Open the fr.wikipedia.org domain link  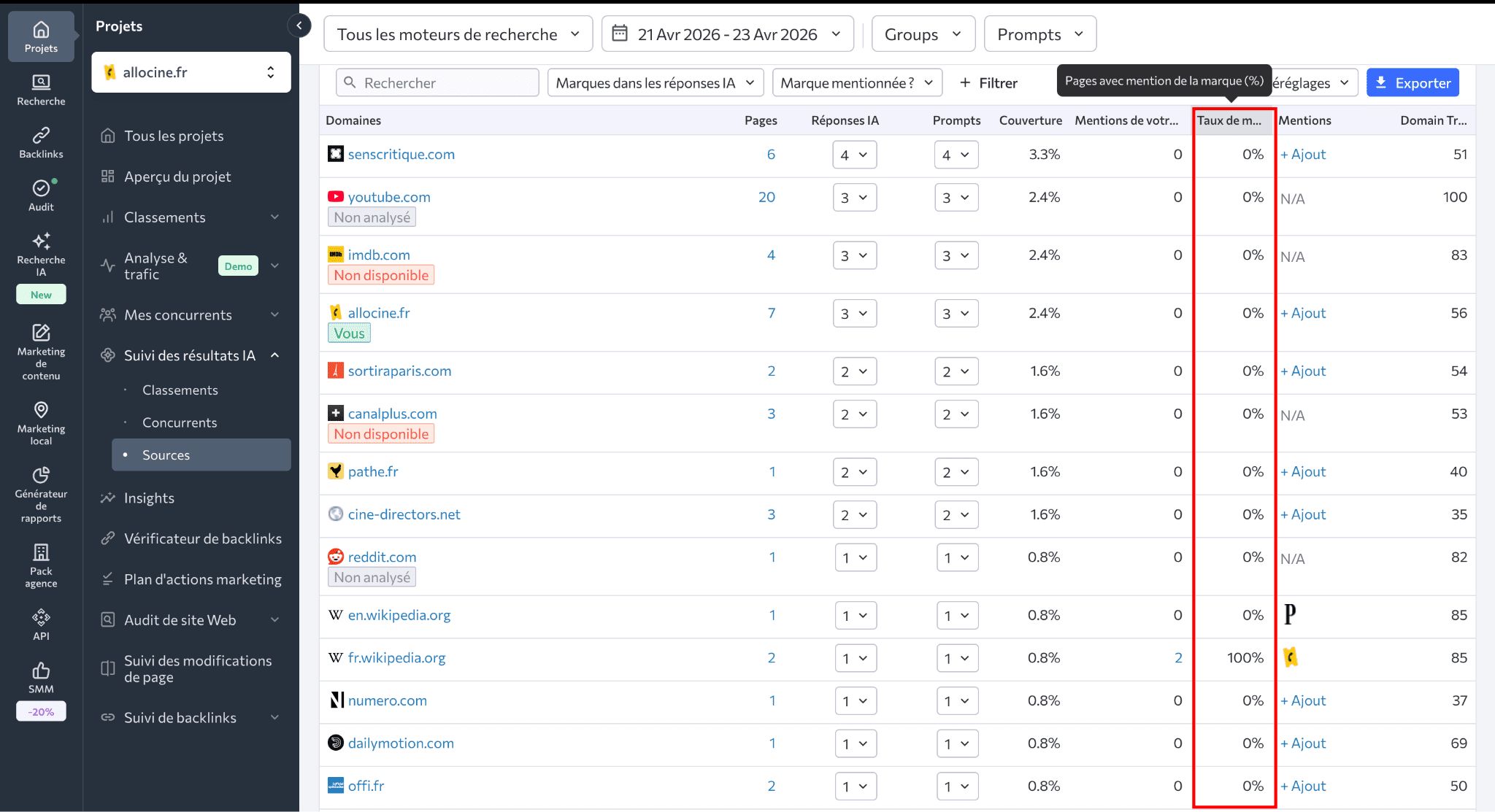[x=396, y=657]
